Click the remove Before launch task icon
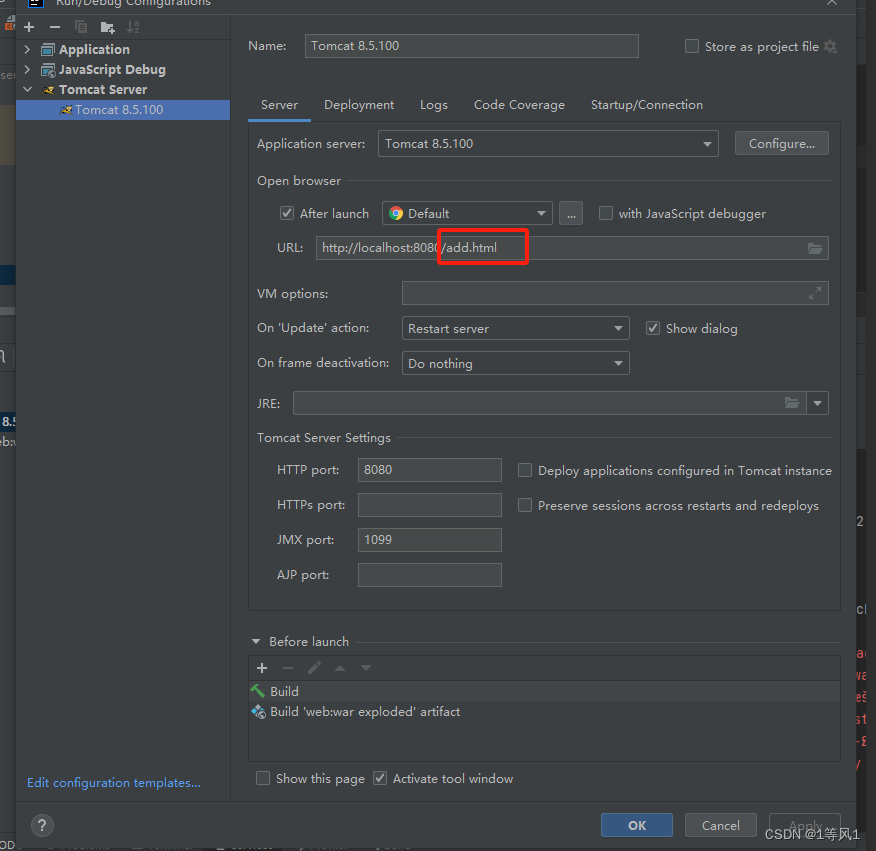 (x=288, y=668)
